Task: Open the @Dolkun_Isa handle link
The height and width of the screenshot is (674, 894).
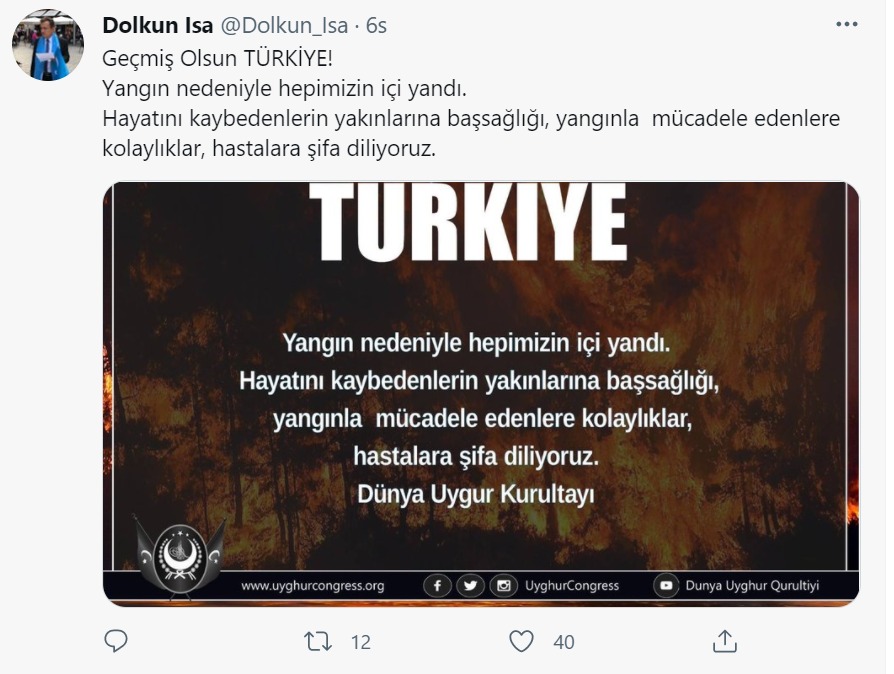Action: click(x=284, y=26)
